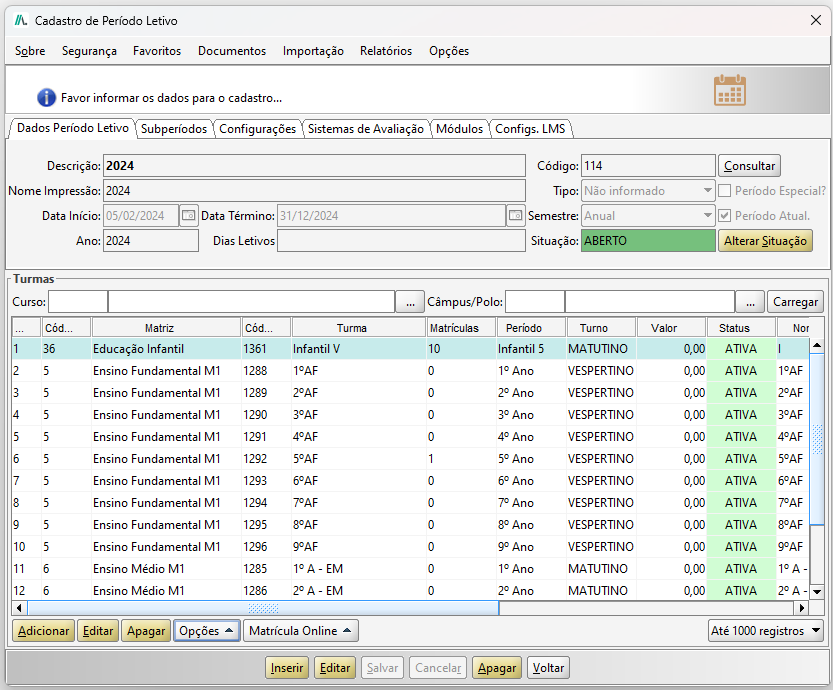Toggle the Período Atual checkbox
The width and height of the screenshot is (833, 690).
tap(725, 216)
